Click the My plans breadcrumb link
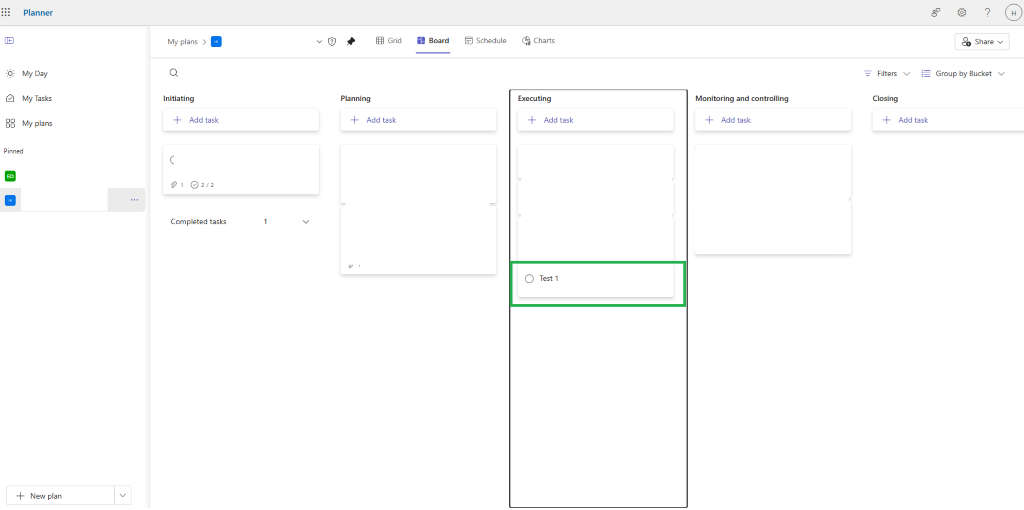The height and width of the screenshot is (510, 1024). tap(182, 41)
